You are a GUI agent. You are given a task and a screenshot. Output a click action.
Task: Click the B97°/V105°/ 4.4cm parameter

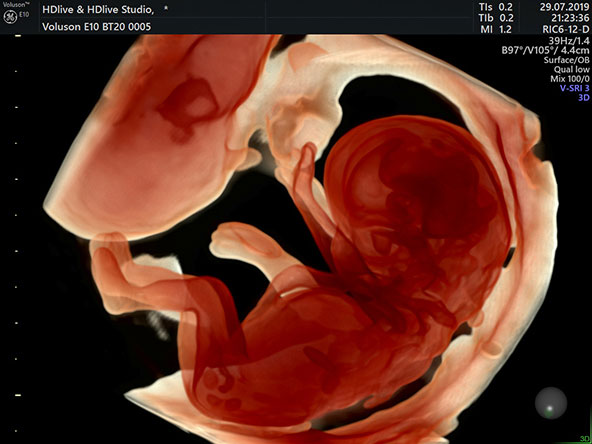(545, 50)
